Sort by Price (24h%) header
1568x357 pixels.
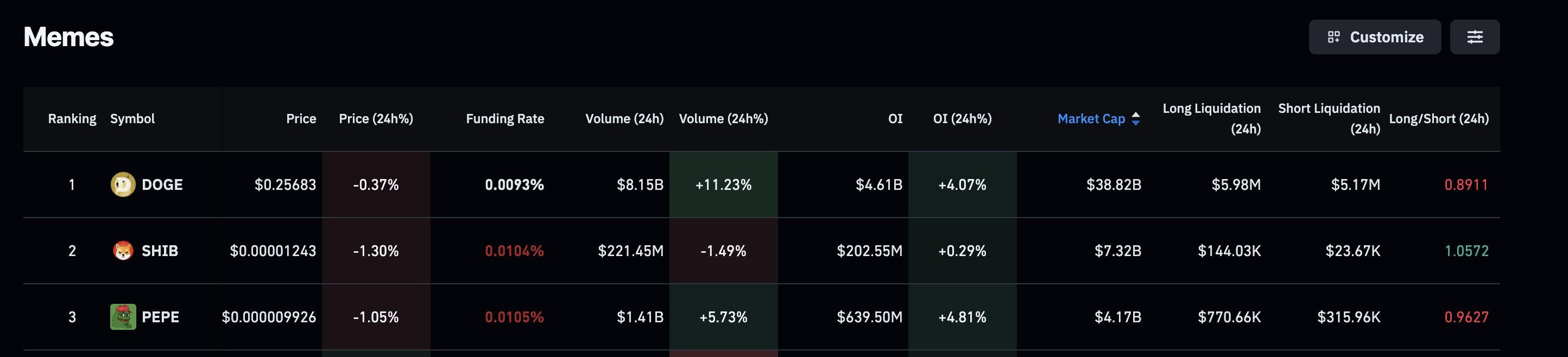[x=376, y=119]
